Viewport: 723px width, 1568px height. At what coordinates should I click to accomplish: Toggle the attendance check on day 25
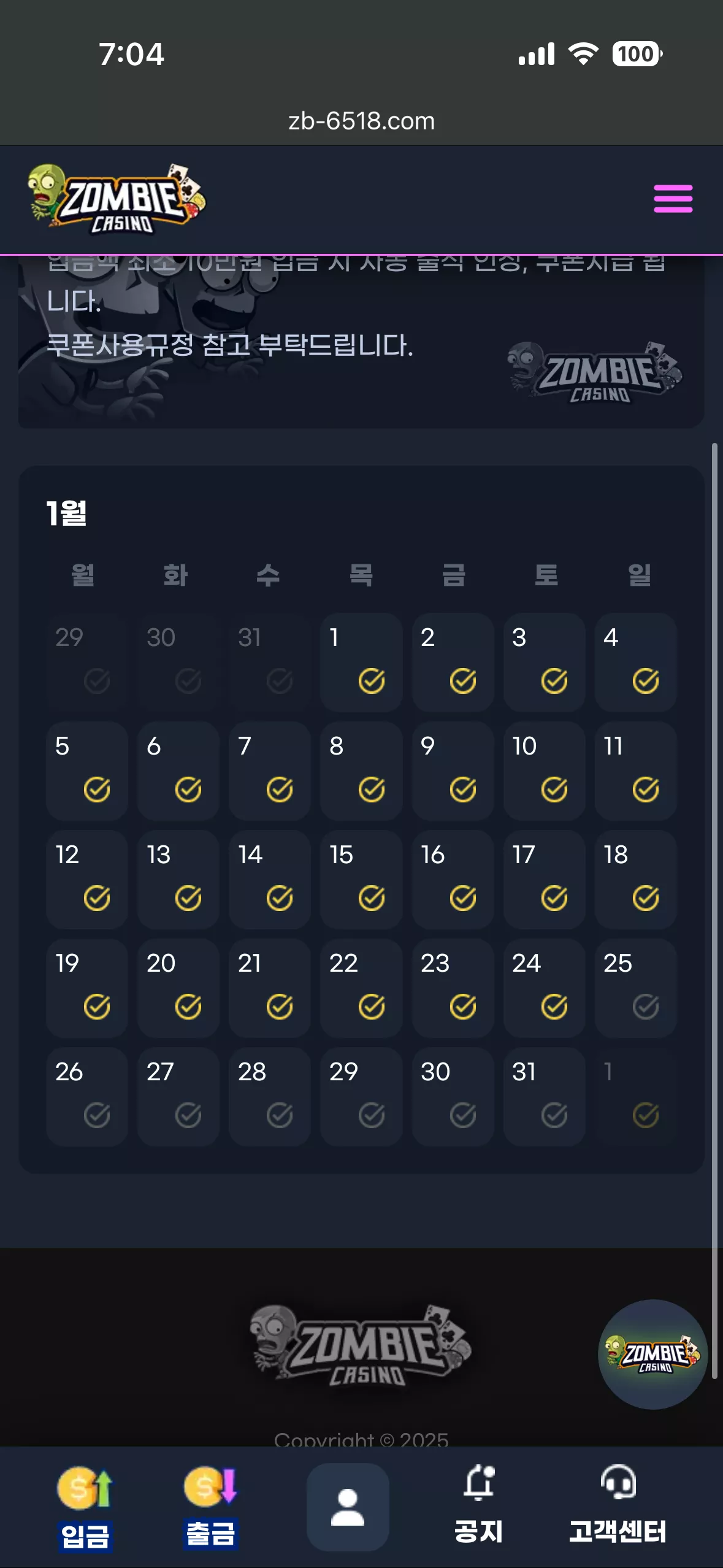point(646,1007)
